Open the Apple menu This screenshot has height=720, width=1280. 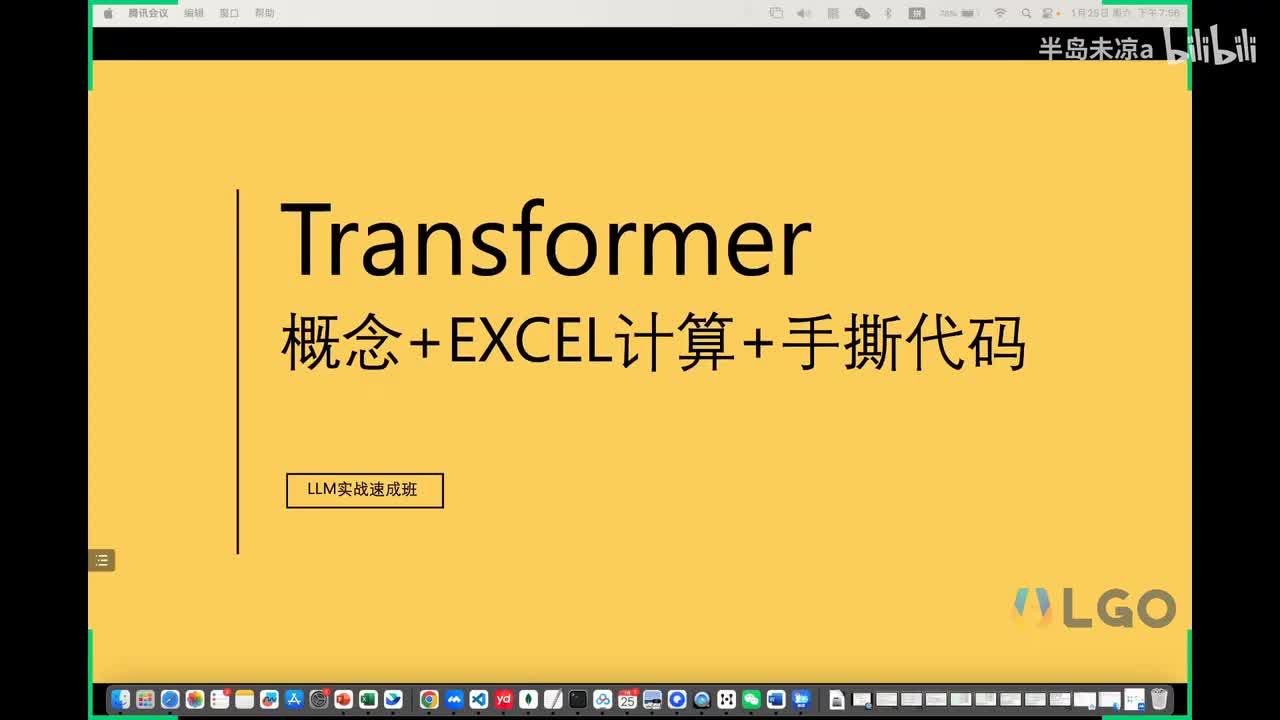tap(108, 13)
